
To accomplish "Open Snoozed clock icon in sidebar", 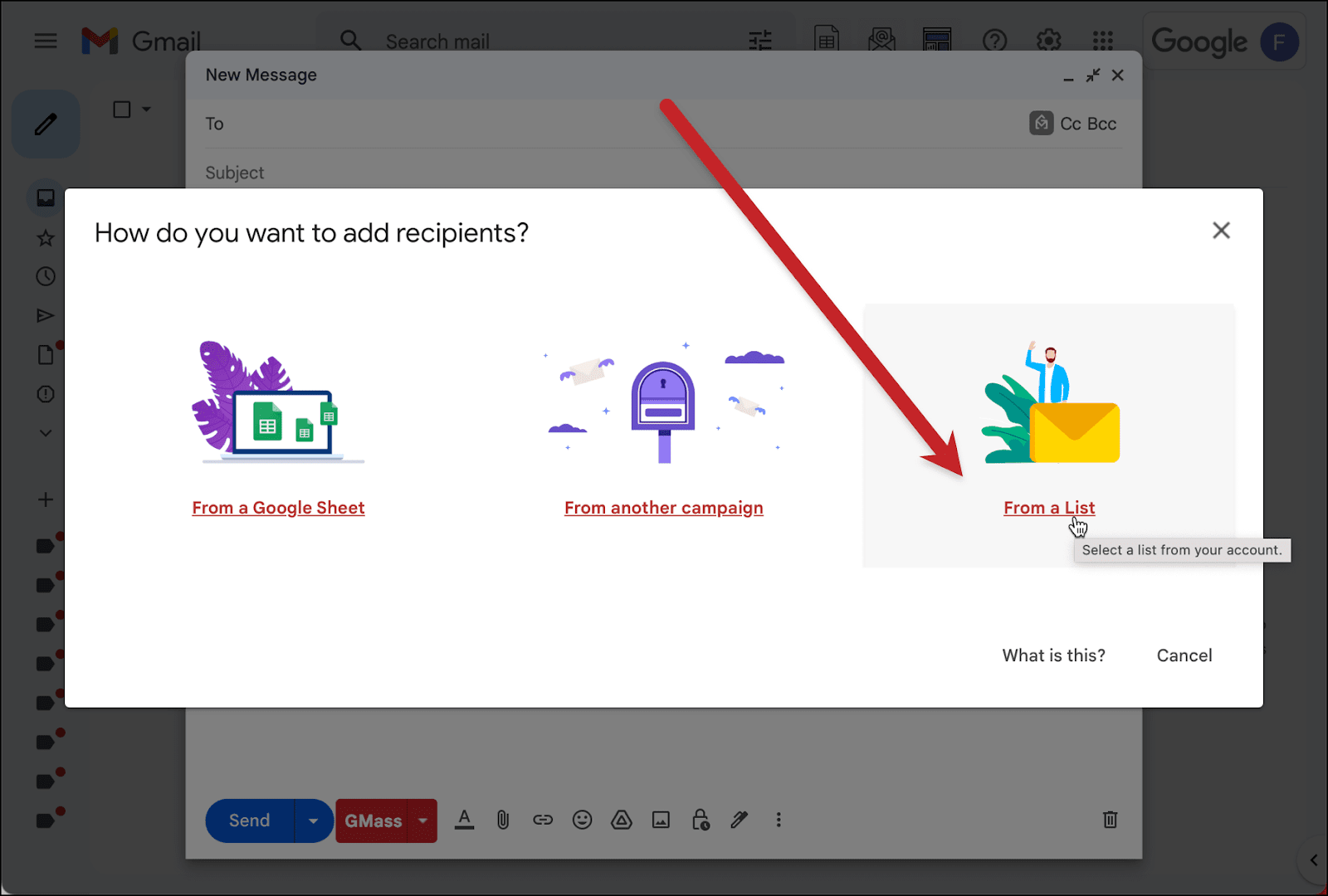I will 46,276.
